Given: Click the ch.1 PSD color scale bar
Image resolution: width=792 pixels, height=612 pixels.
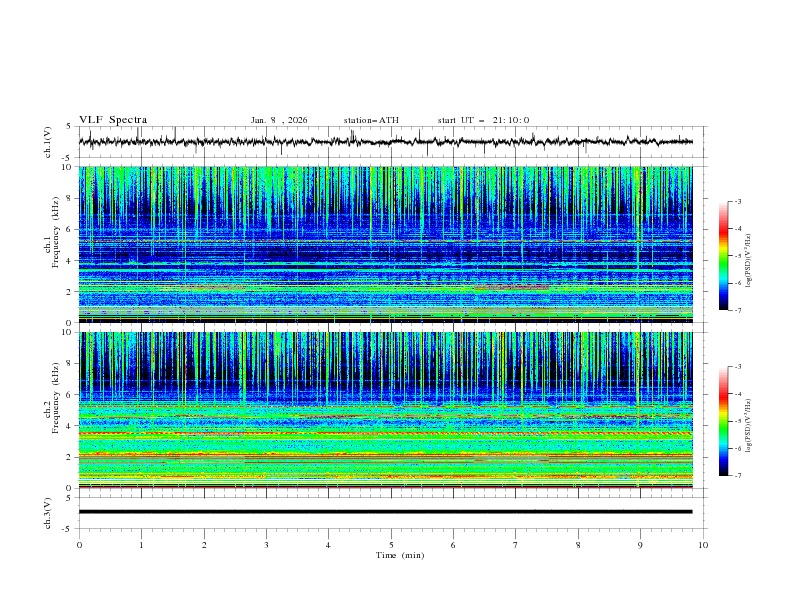Looking at the screenshot, I should coord(723,256).
